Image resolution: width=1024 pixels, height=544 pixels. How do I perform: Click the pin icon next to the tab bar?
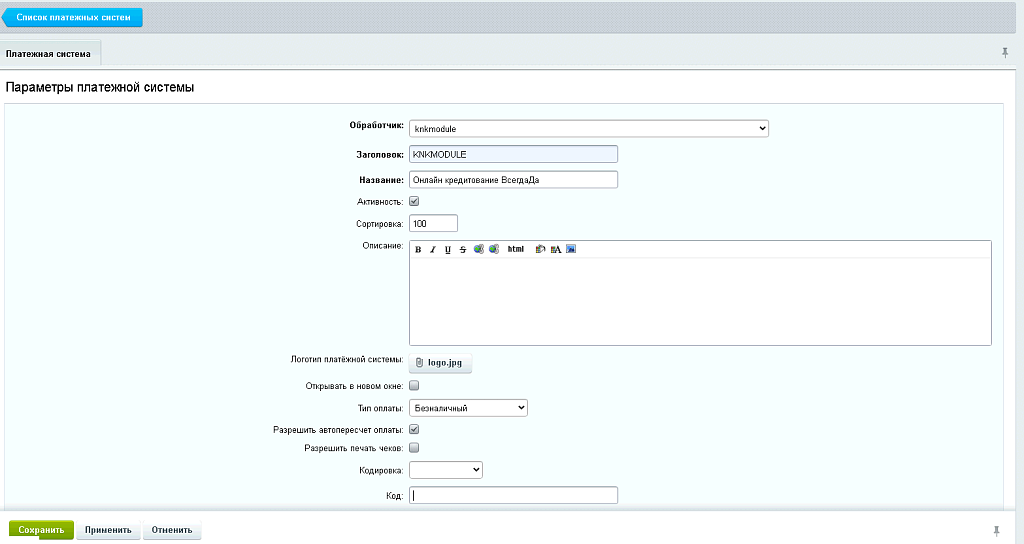1005,52
